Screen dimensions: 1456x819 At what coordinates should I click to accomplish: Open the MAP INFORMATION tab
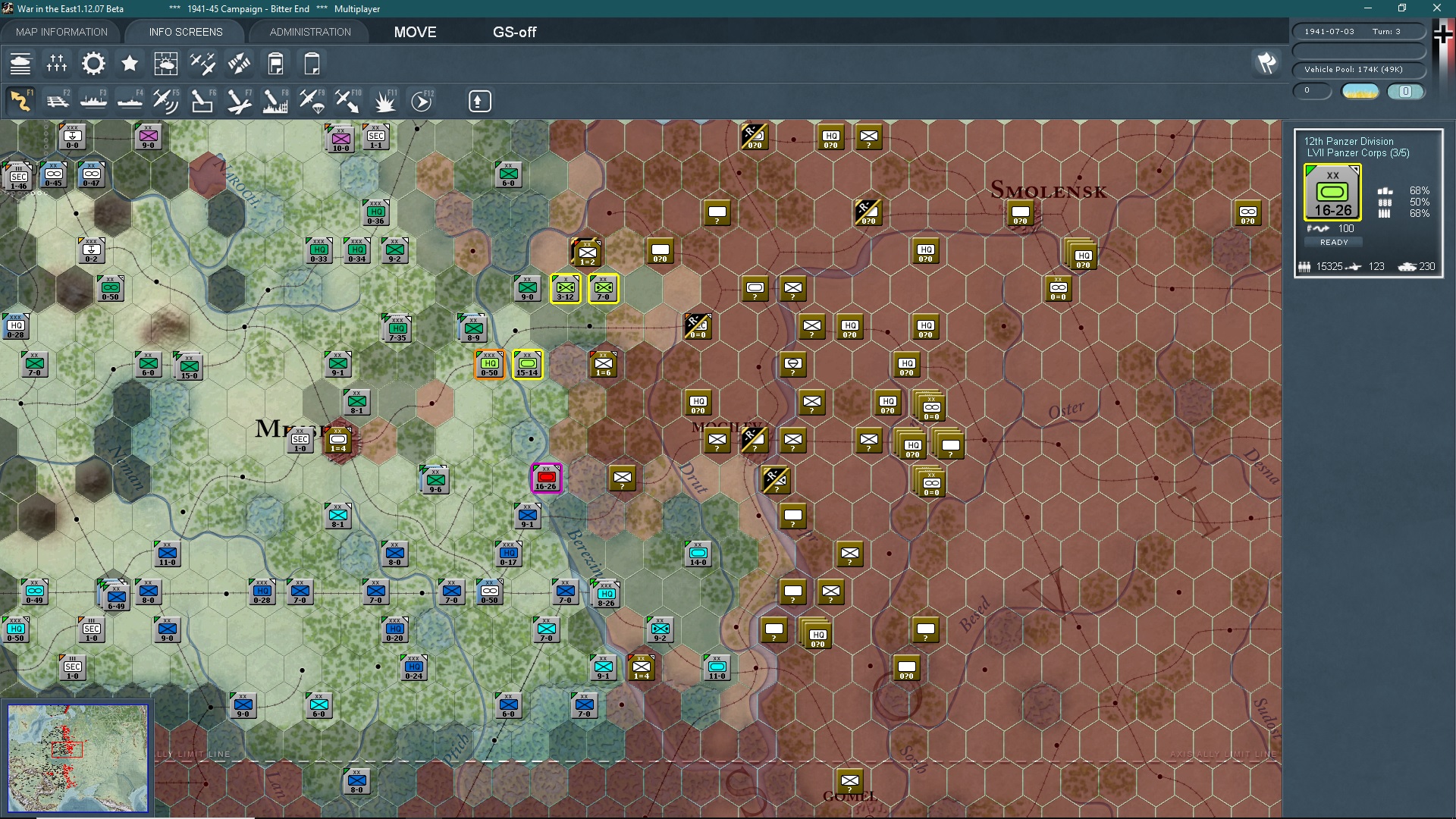(x=61, y=32)
